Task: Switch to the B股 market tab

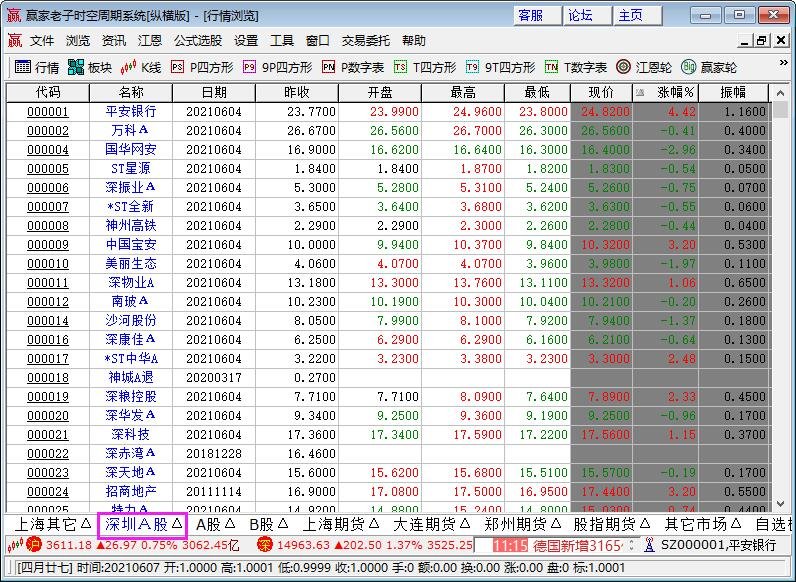Action: [x=269, y=524]
